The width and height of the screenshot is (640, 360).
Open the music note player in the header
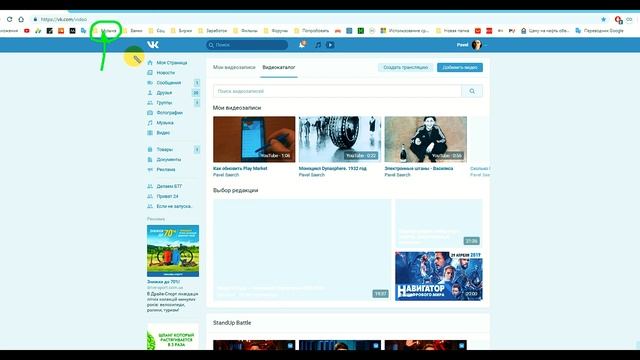click(318, 44)
